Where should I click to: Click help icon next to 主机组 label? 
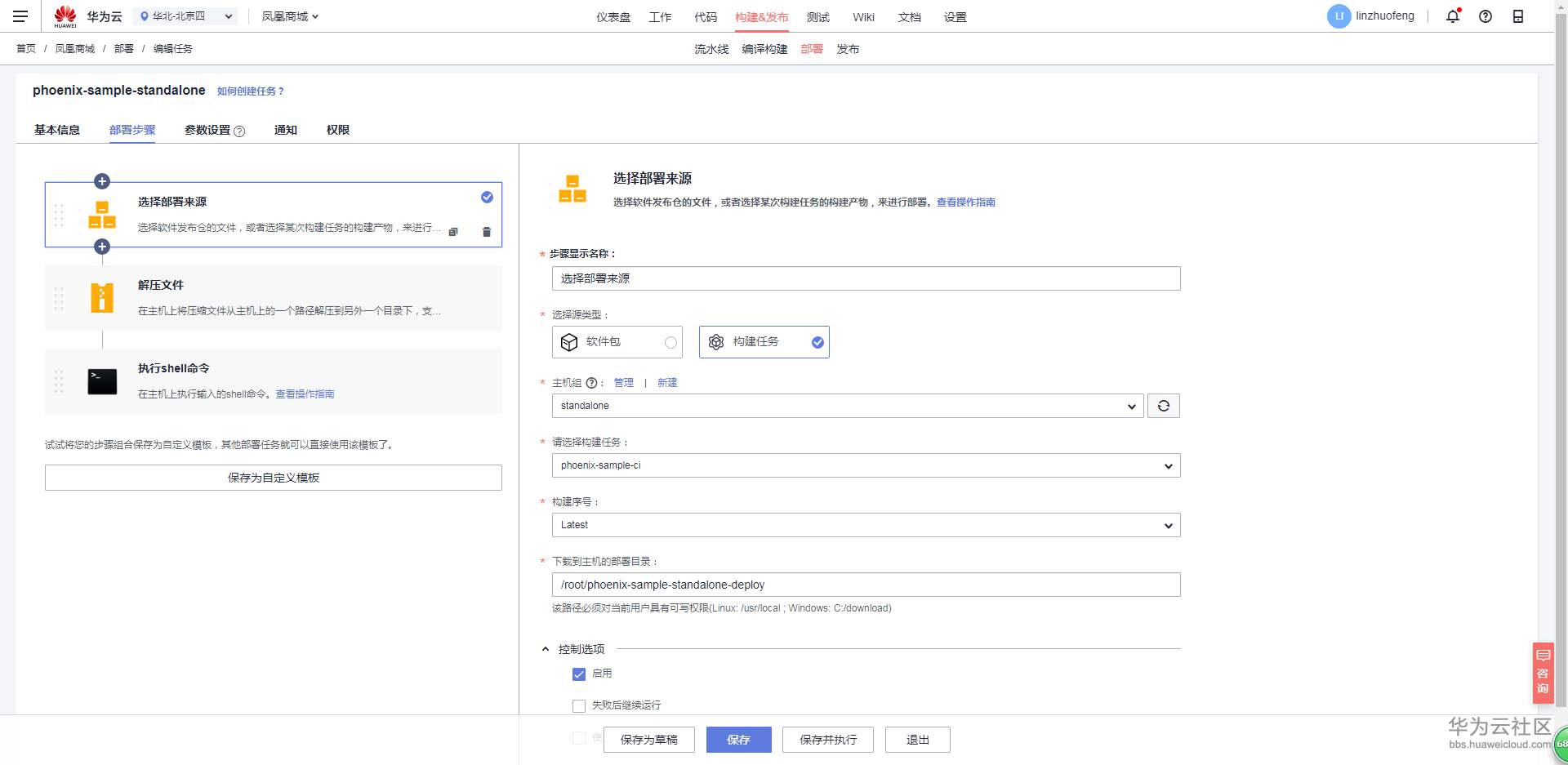coord(591,383)
